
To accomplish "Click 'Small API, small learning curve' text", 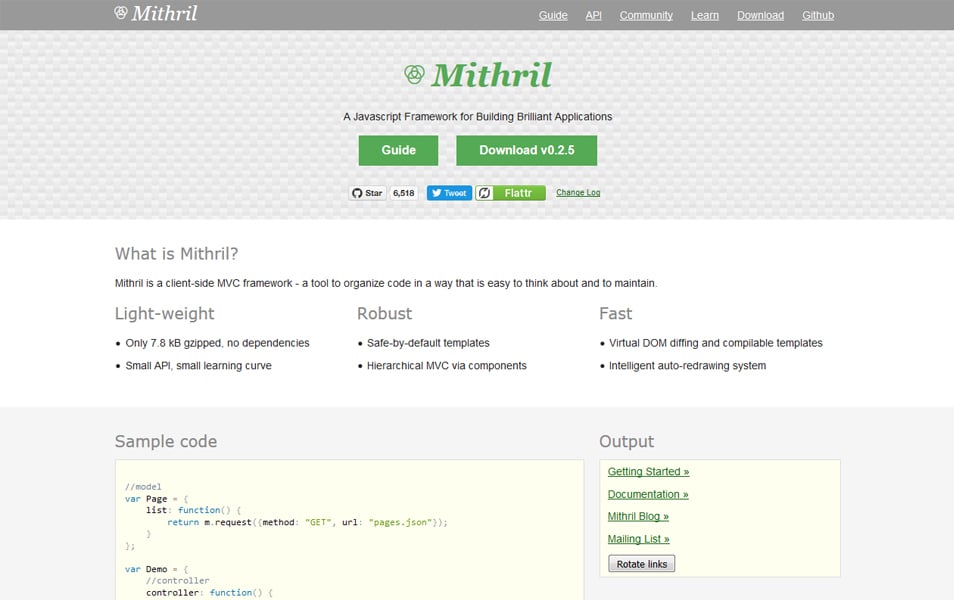I will [198, 366].
